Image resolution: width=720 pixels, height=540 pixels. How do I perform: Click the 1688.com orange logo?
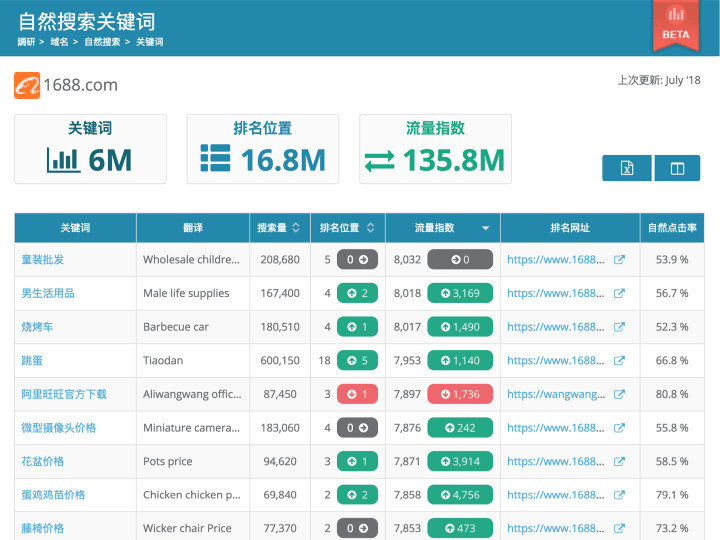(27, 85)
